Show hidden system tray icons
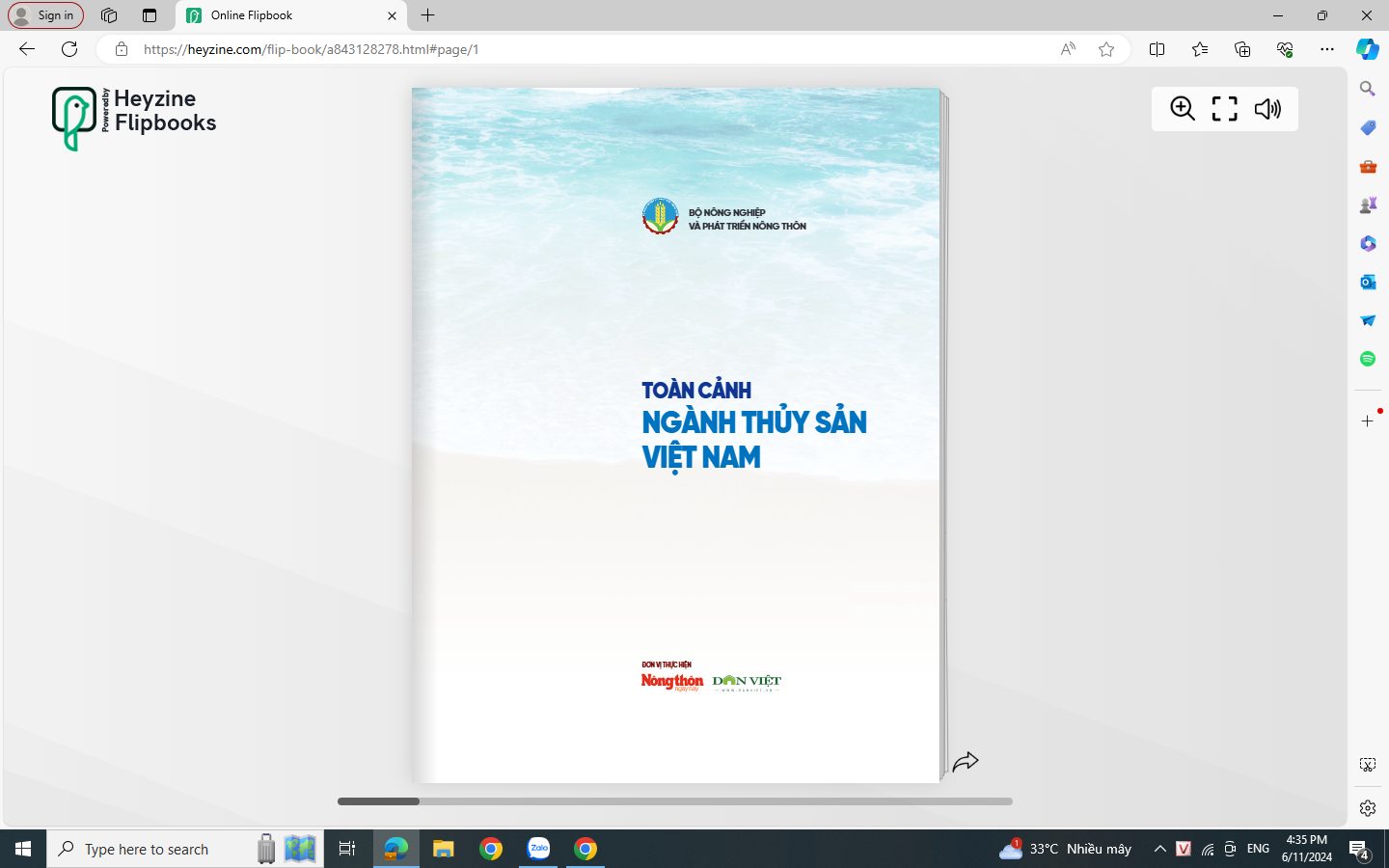The image size is (1389, 868). coord(1159,849)
